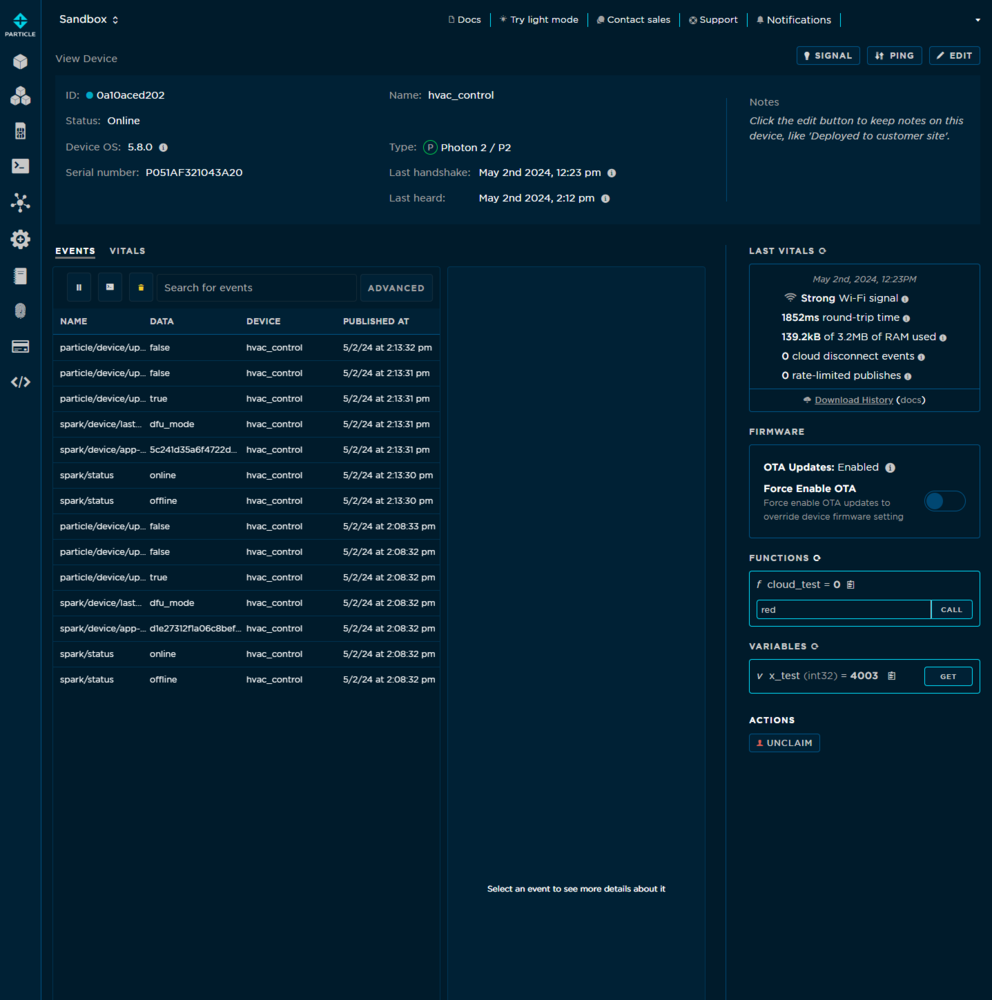992x1000 pixels.
Task: Click the UNCLAIM device button
Action: [x=785, y=743]
